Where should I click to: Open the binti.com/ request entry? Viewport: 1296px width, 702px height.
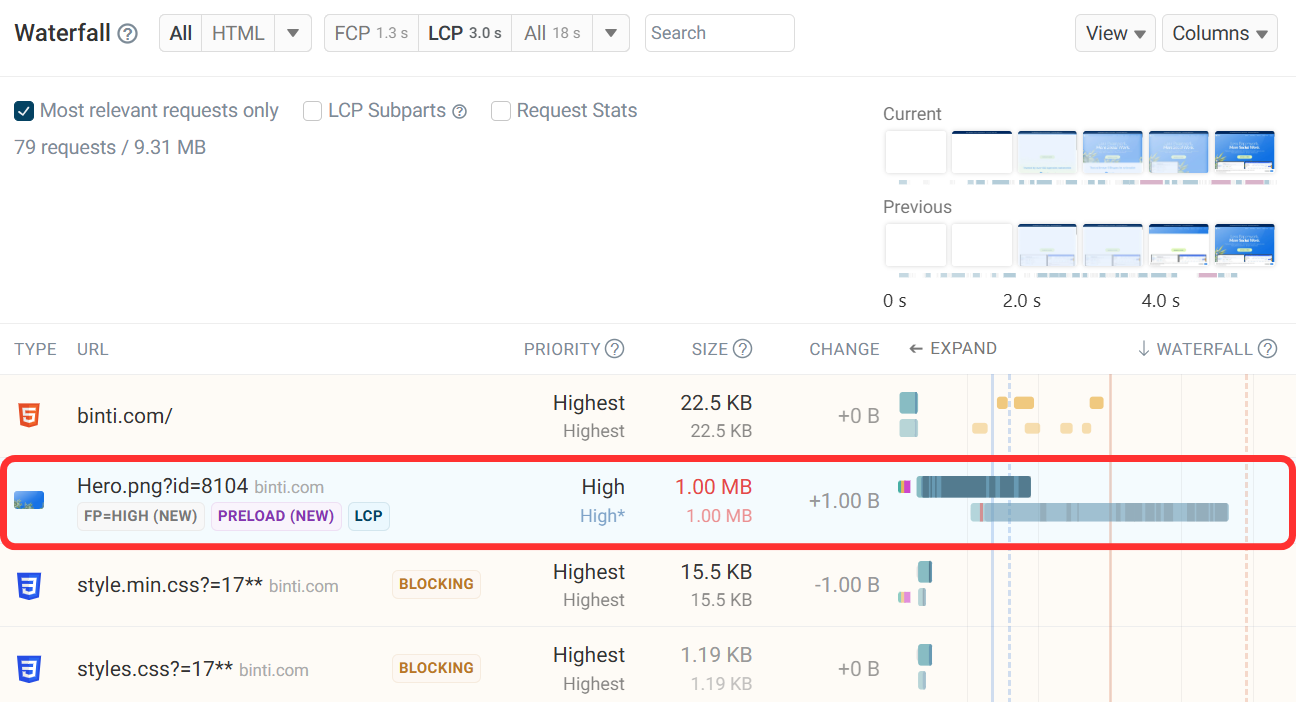pyautogui.click(x=125, y=415)
